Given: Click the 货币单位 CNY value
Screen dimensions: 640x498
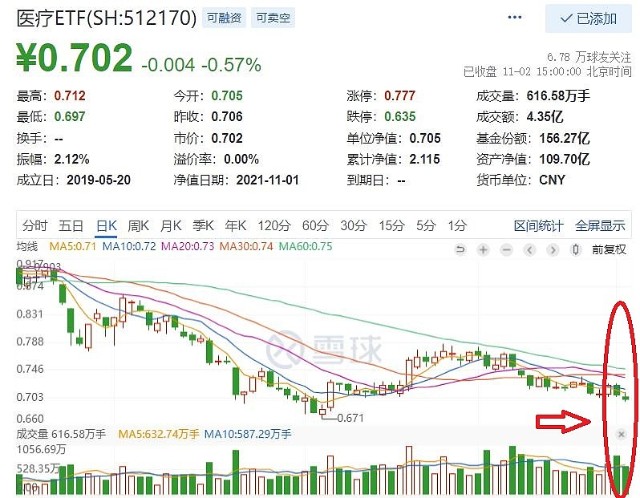Looking at the screenshot, I should 552,180.
